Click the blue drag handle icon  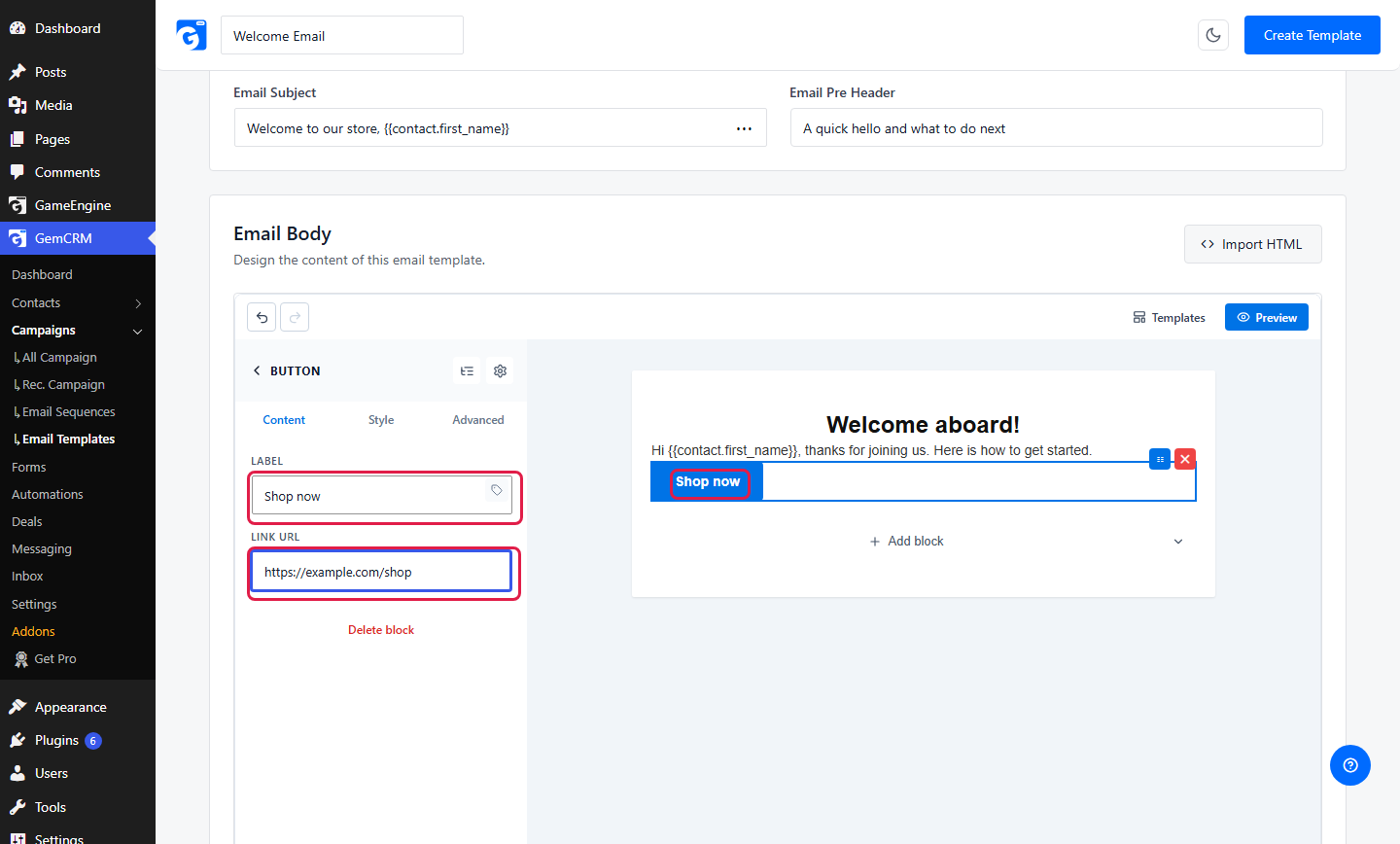pyautogui.click(x=1160, y=459)
